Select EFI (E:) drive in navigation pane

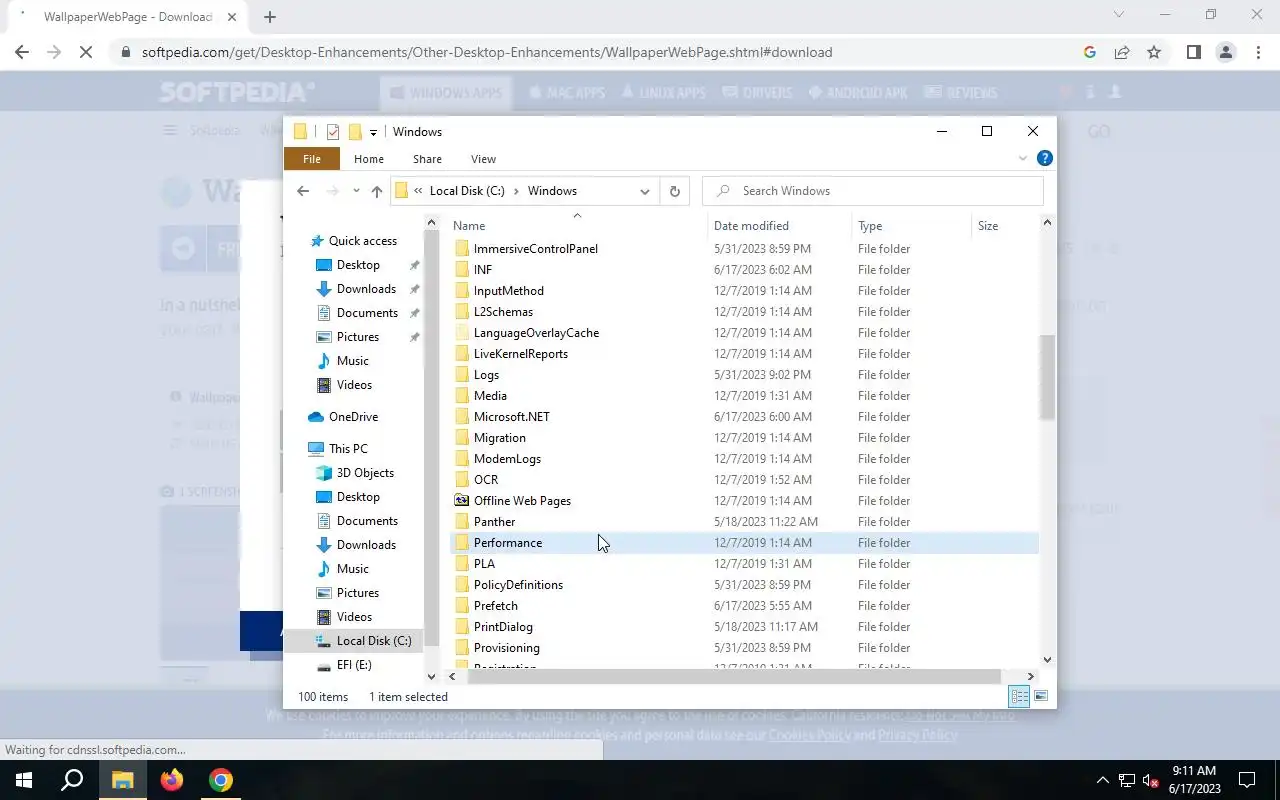(x=353, y=665)
